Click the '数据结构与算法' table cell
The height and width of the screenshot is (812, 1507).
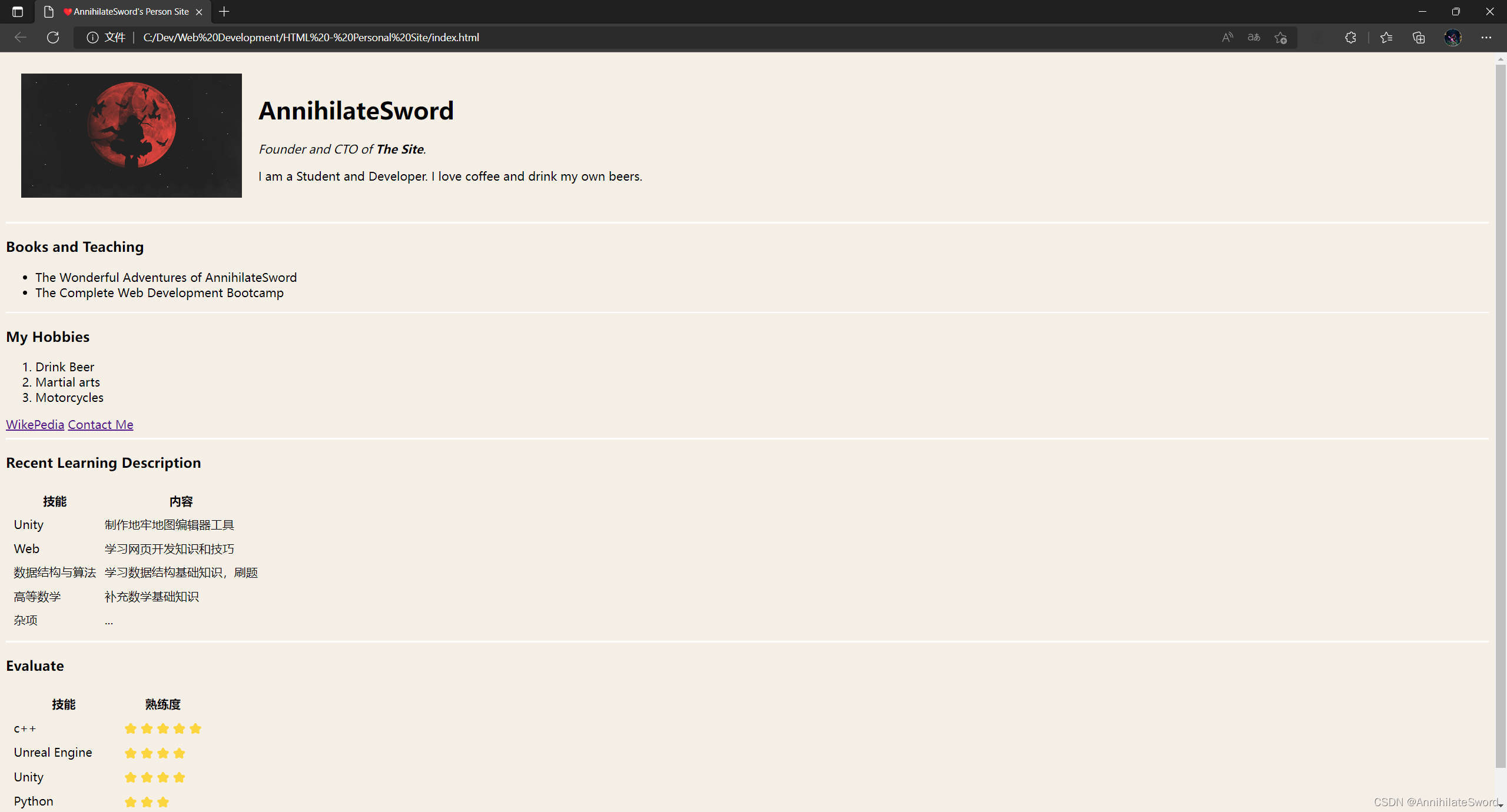[55, 573]
